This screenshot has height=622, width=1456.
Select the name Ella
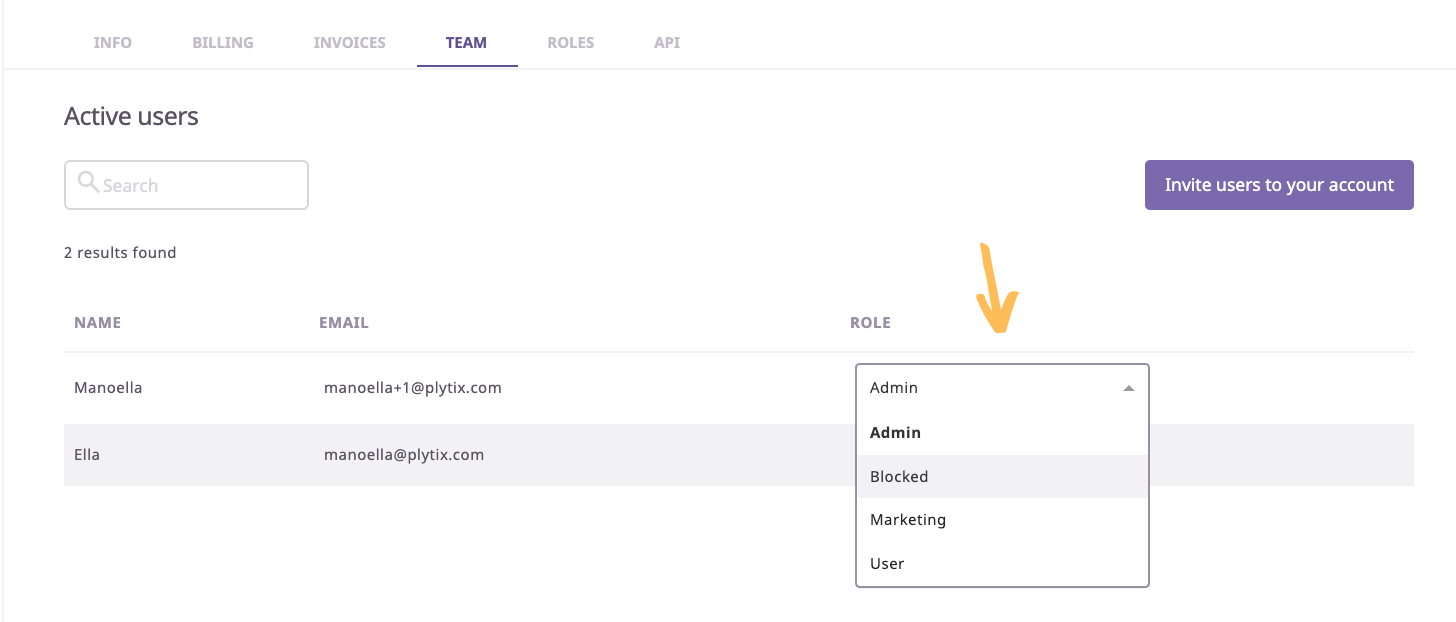point(87,455)
